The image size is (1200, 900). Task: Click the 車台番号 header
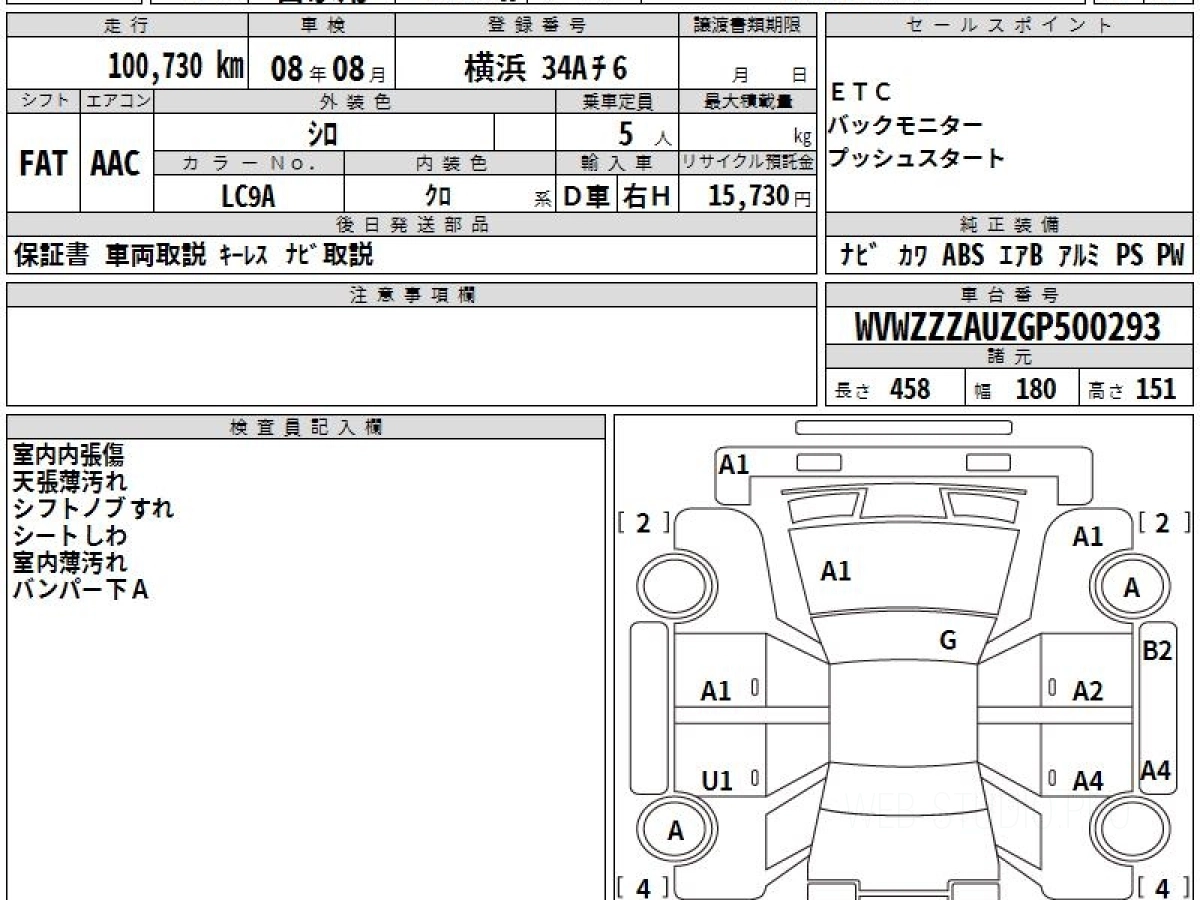pos(1010,295)
